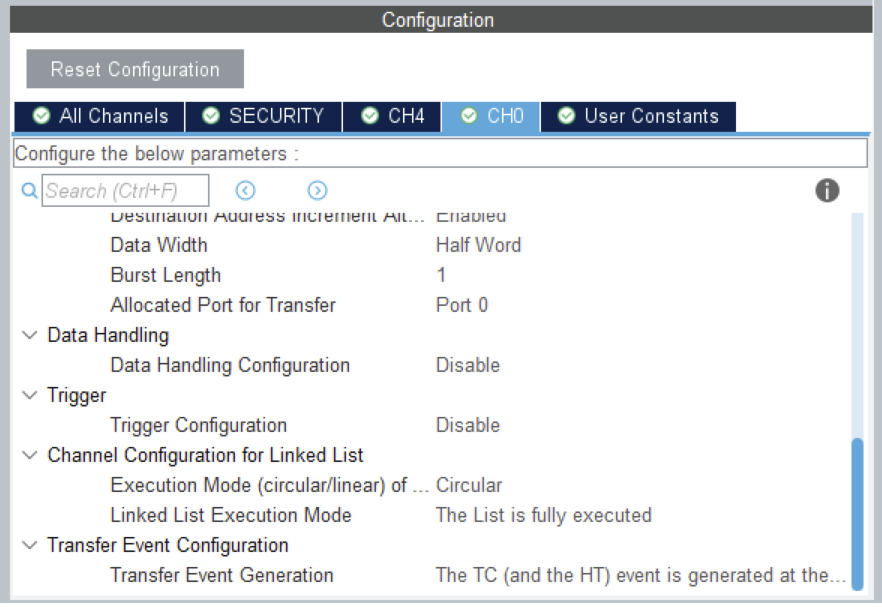Click the Search (Ctrl+F) input field
The image size is (882, 607).
[x=126, y=191]
